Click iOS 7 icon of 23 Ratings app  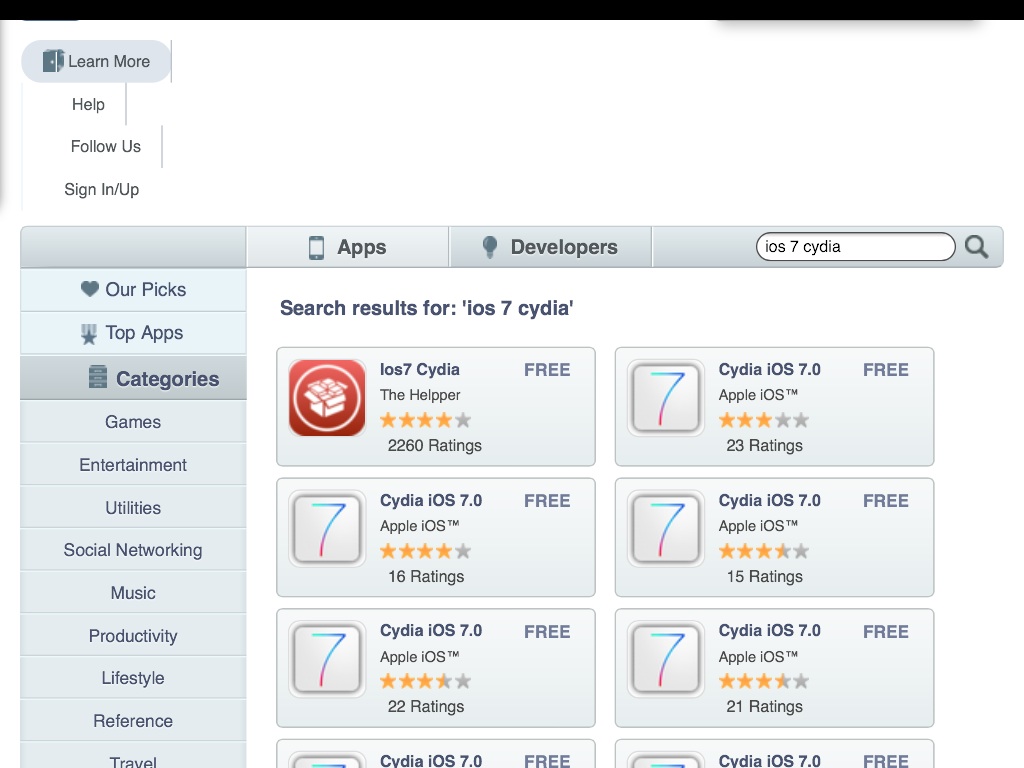[666, 398]
